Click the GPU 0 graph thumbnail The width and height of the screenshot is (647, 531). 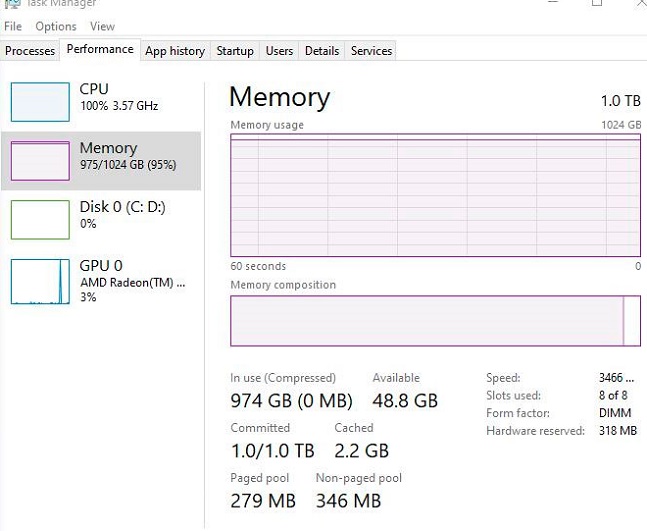[x=40, y=282]
